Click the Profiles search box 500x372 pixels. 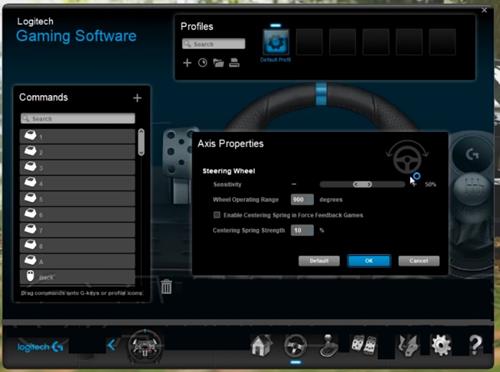point(214,44)
